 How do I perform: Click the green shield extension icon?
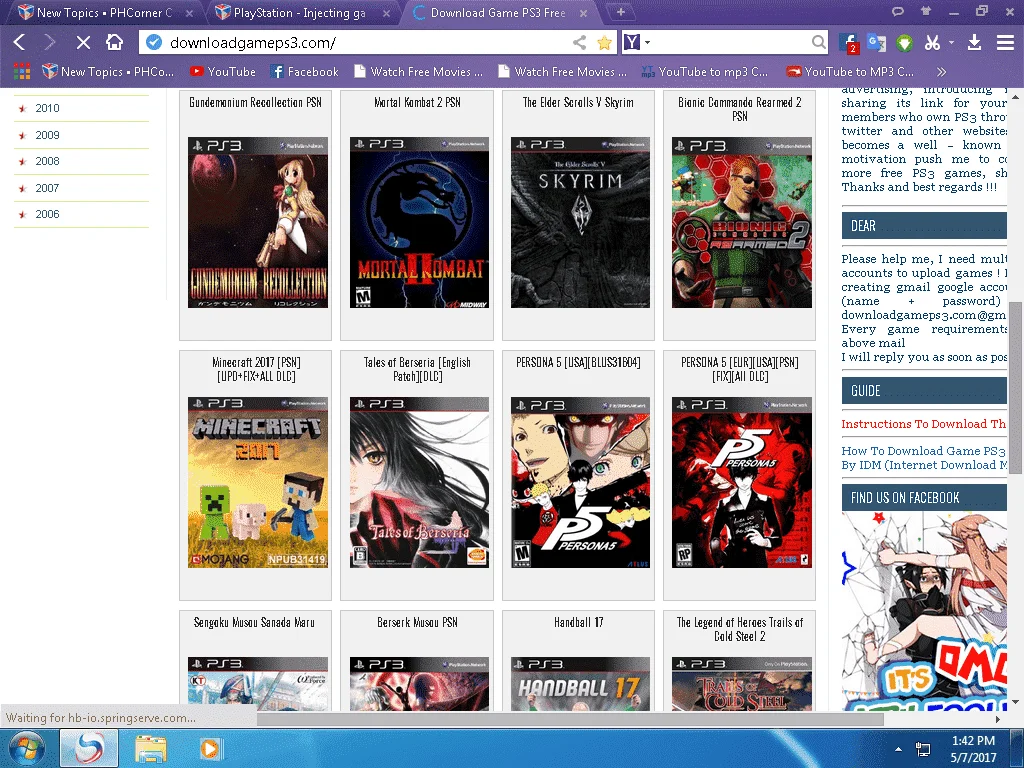click(x=904, y=43)
